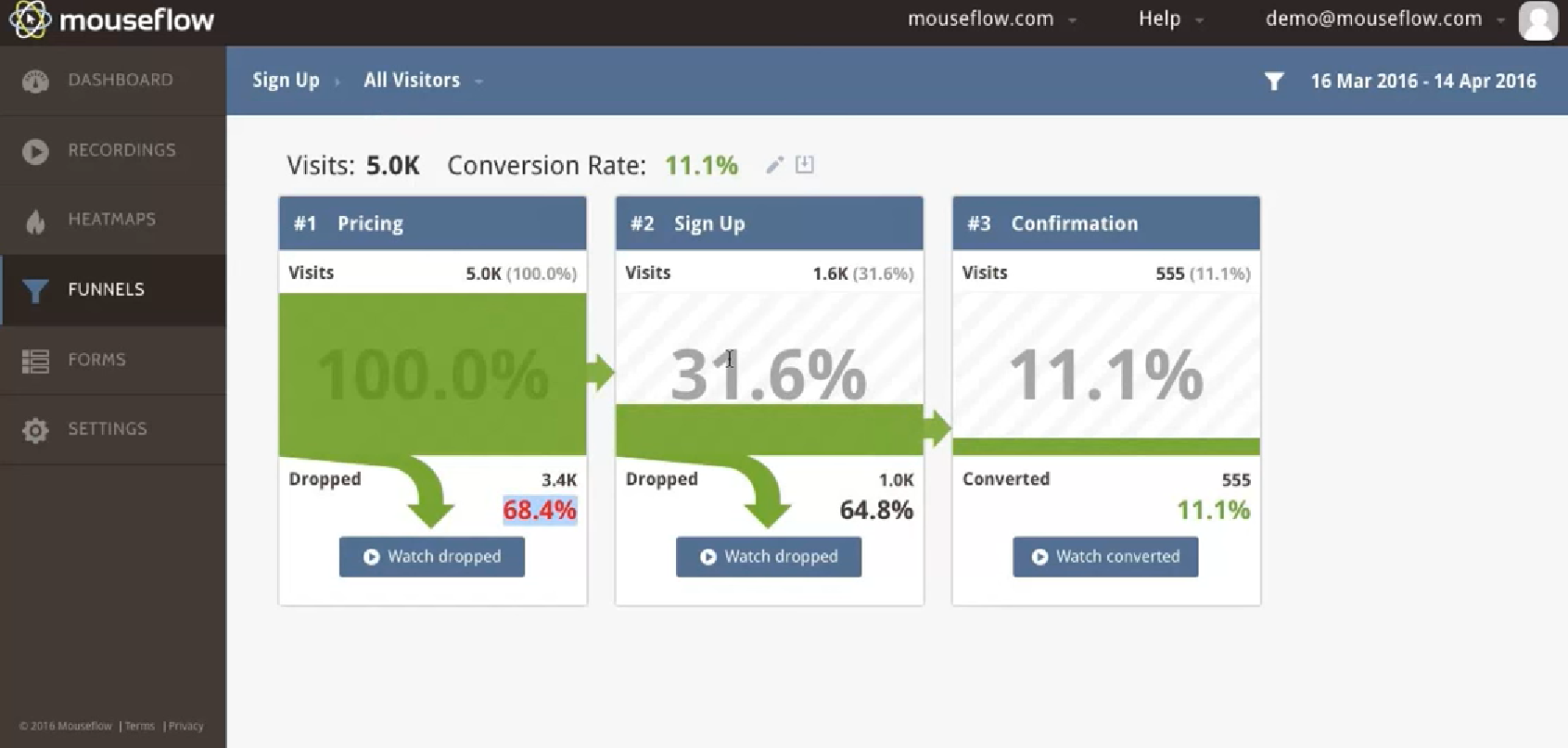Image resolution: width=1568 pixels, height=748 pixels.
Task: Open the 16 Mar 2016 - 14 Apr 2016 date range
Action: (x=1423, y=82)
